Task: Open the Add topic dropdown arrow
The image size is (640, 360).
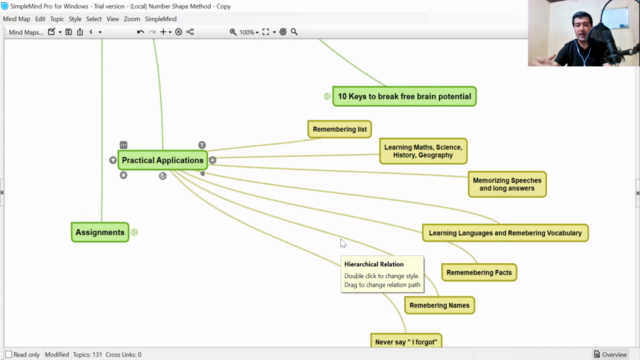Action: tap(170, 32)
